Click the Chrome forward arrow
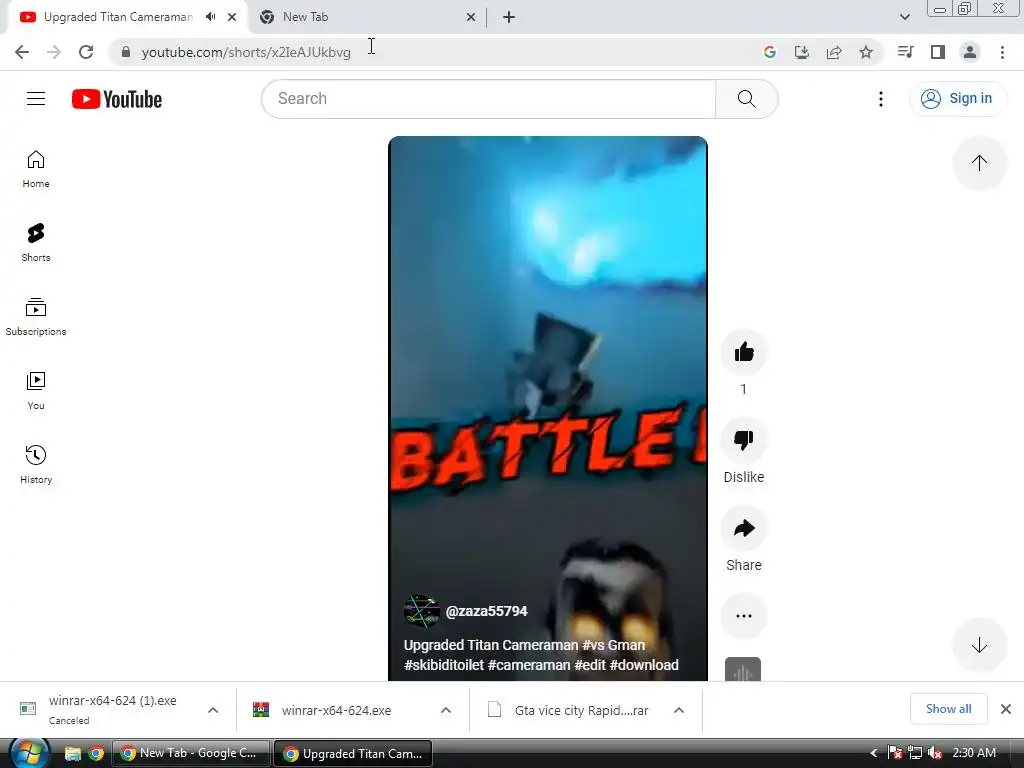 pos(54,52)
